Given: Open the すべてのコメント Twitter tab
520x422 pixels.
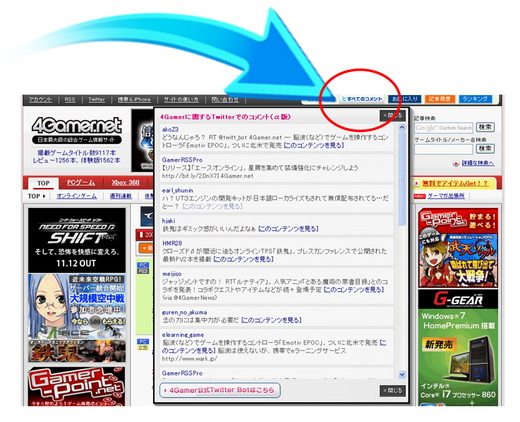Looking at the screenshot, I should click(x=362, y=99).
